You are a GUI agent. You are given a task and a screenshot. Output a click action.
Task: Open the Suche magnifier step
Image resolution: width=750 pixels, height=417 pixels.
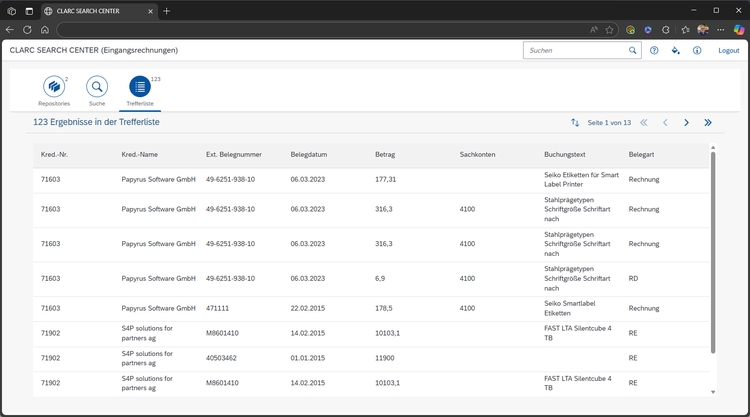(97, 87)
